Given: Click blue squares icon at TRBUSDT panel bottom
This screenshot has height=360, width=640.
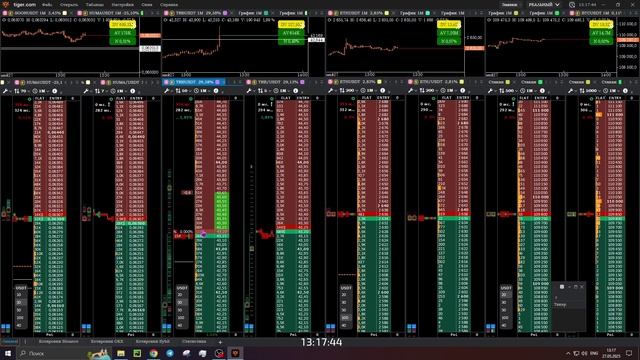Looking at the screenshot, I should tap(167, 327).
